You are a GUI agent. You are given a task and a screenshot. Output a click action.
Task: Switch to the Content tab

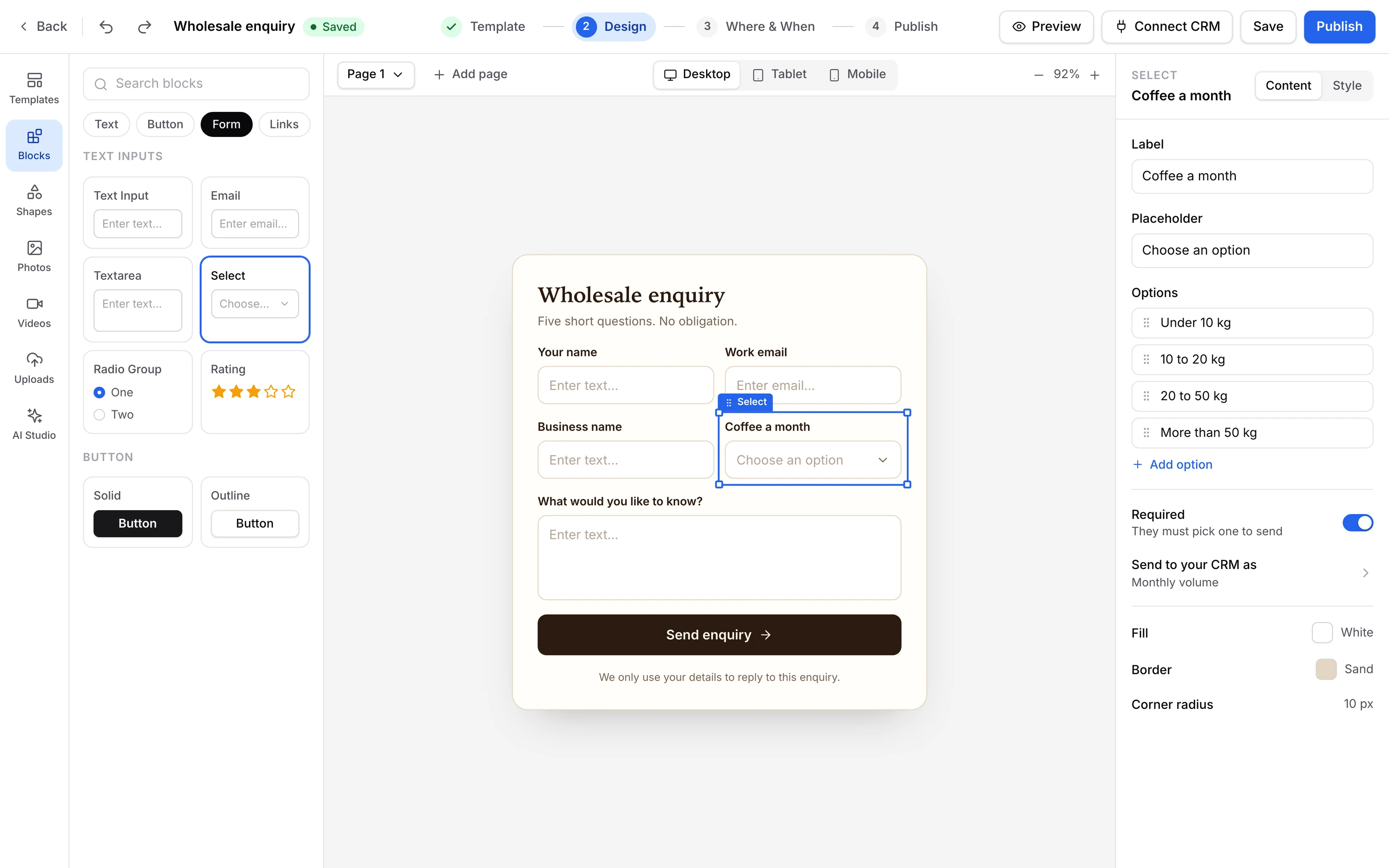click(1288, 85)
